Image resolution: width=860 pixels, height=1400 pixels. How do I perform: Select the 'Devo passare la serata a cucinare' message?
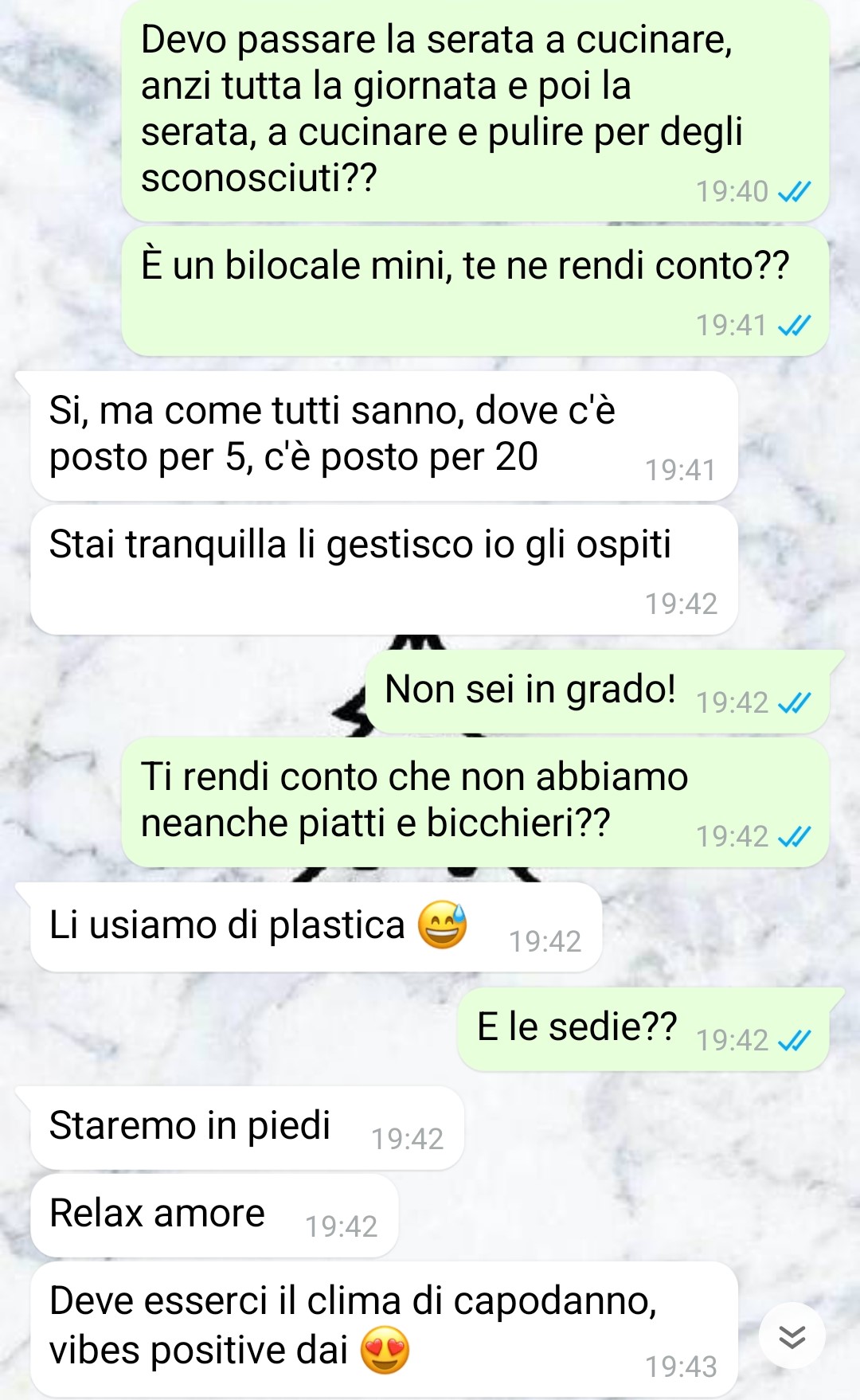(475, 111)
